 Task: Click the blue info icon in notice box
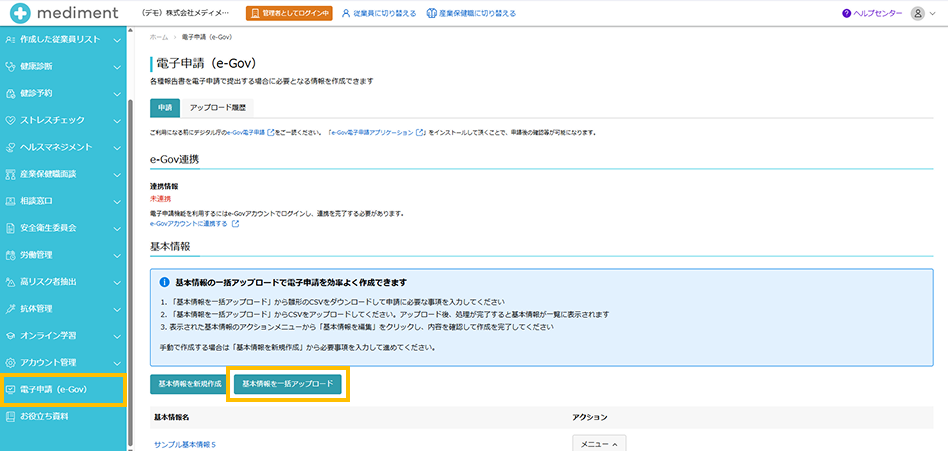click(x=164, y=282)
